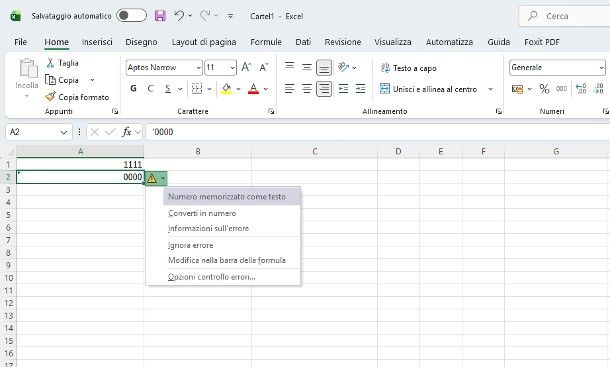610x367 pixels.
Task: Click the fx Insert Function icon
Action: 126,132
